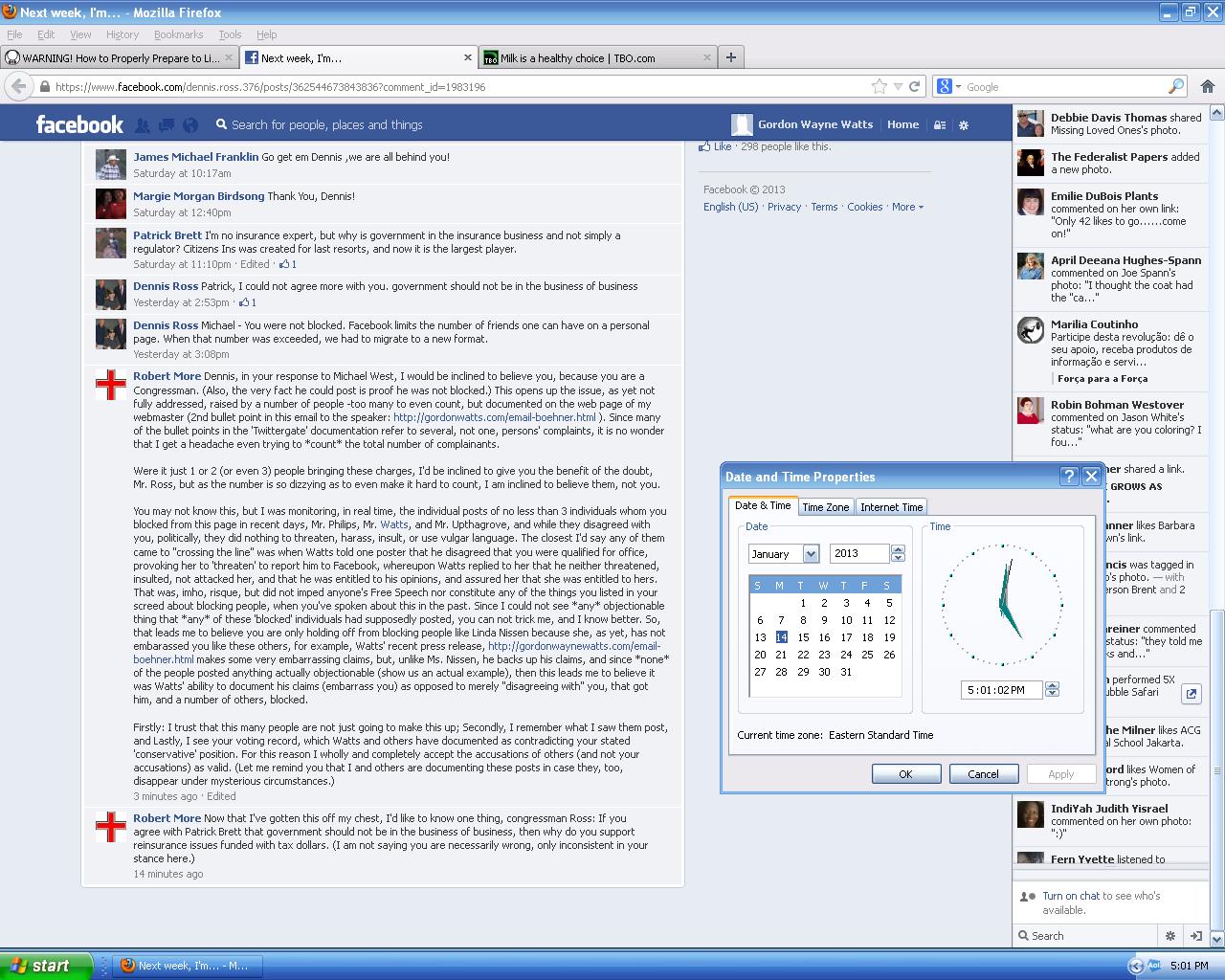Click the Home link in Facebook header

[x=902, y=124]
